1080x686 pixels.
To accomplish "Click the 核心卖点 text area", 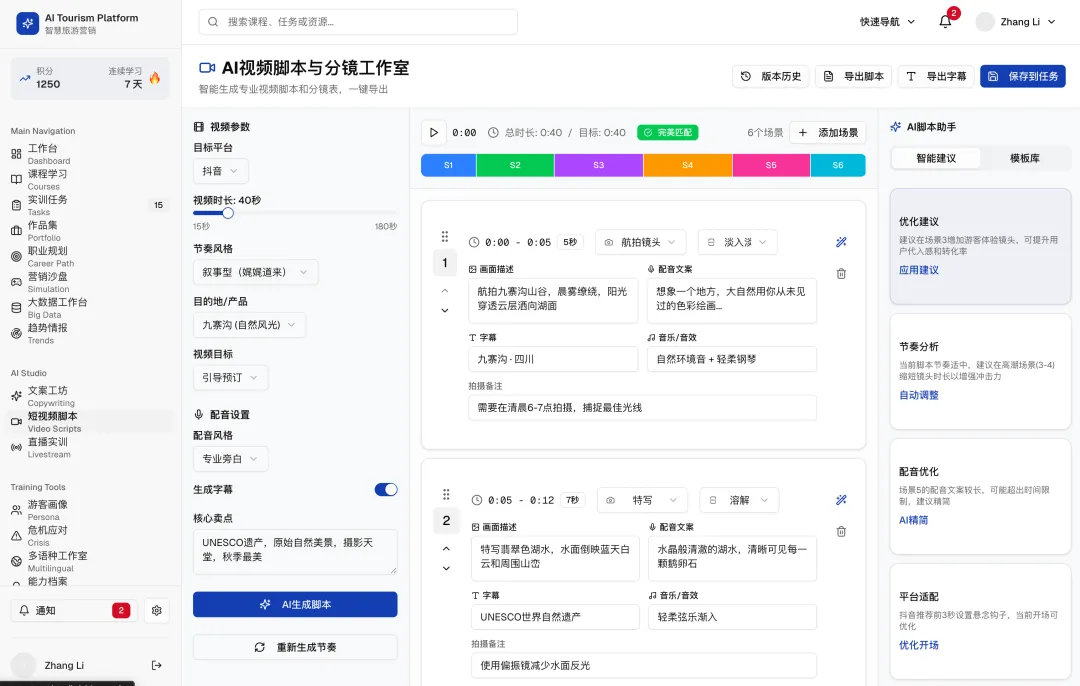I will (x=295, y=552).
